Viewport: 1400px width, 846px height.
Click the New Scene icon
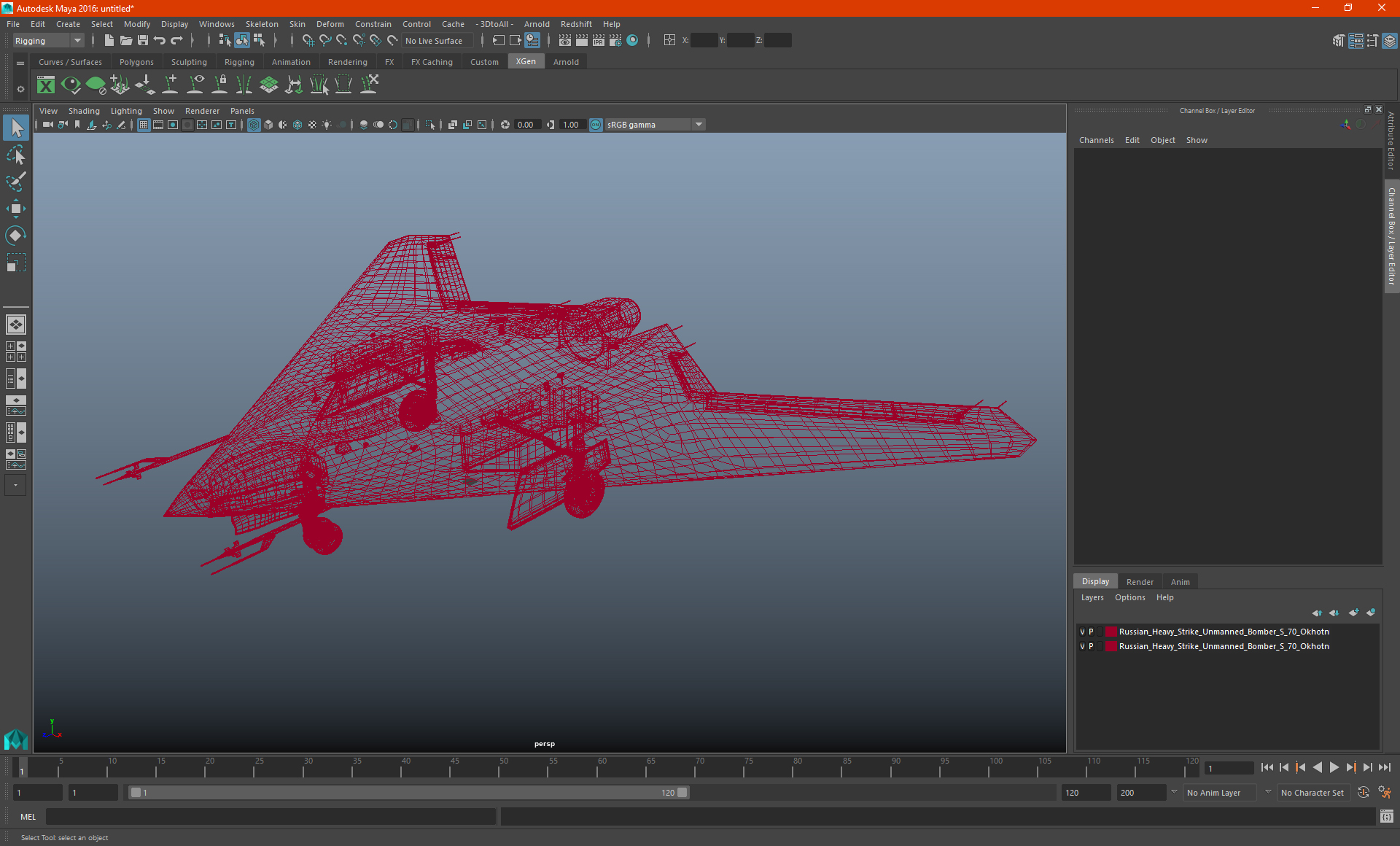pyautogui.click(x=109, y=41)
